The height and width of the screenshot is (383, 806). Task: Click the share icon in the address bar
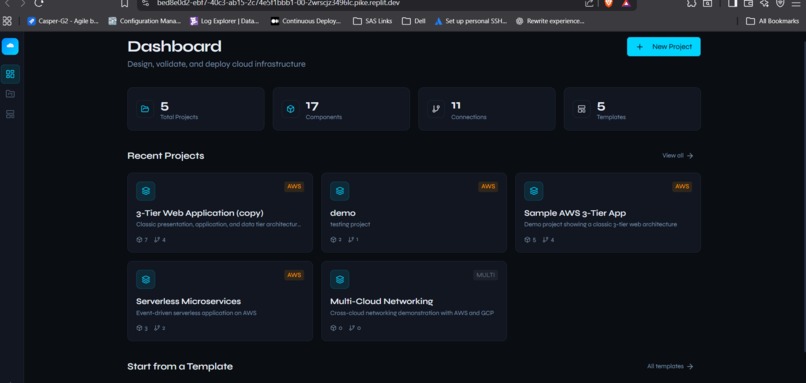tap(589, 3)
